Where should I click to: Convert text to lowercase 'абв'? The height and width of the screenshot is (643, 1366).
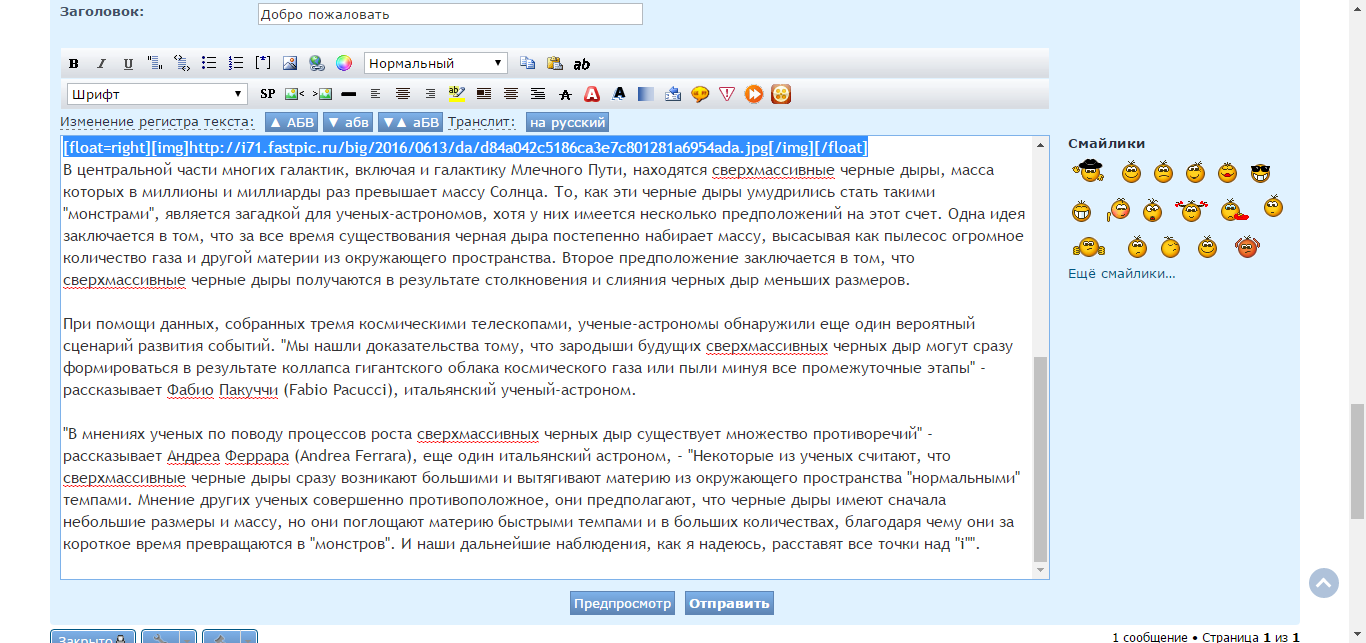click(x=348, y=123)
